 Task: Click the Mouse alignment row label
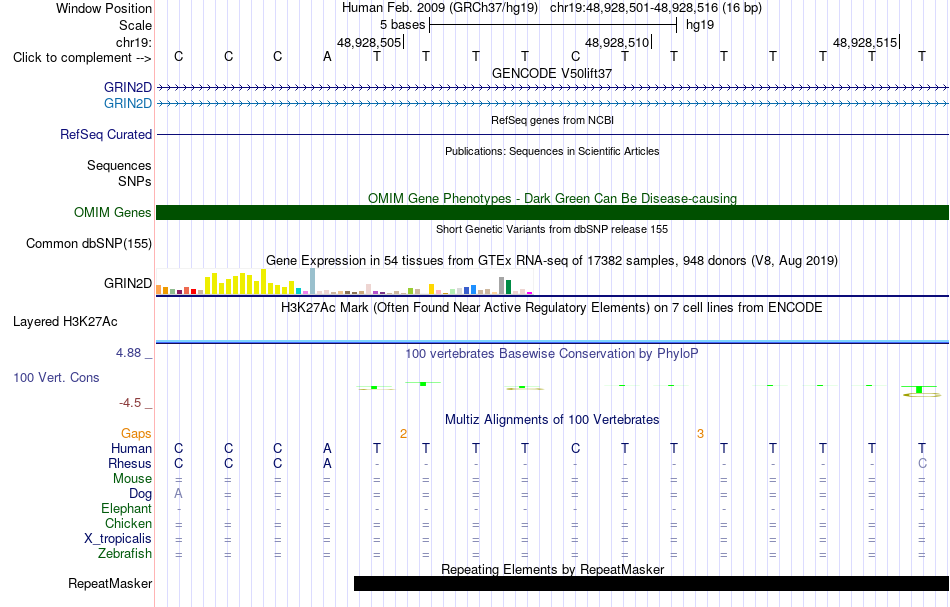[x=132, y=479]
